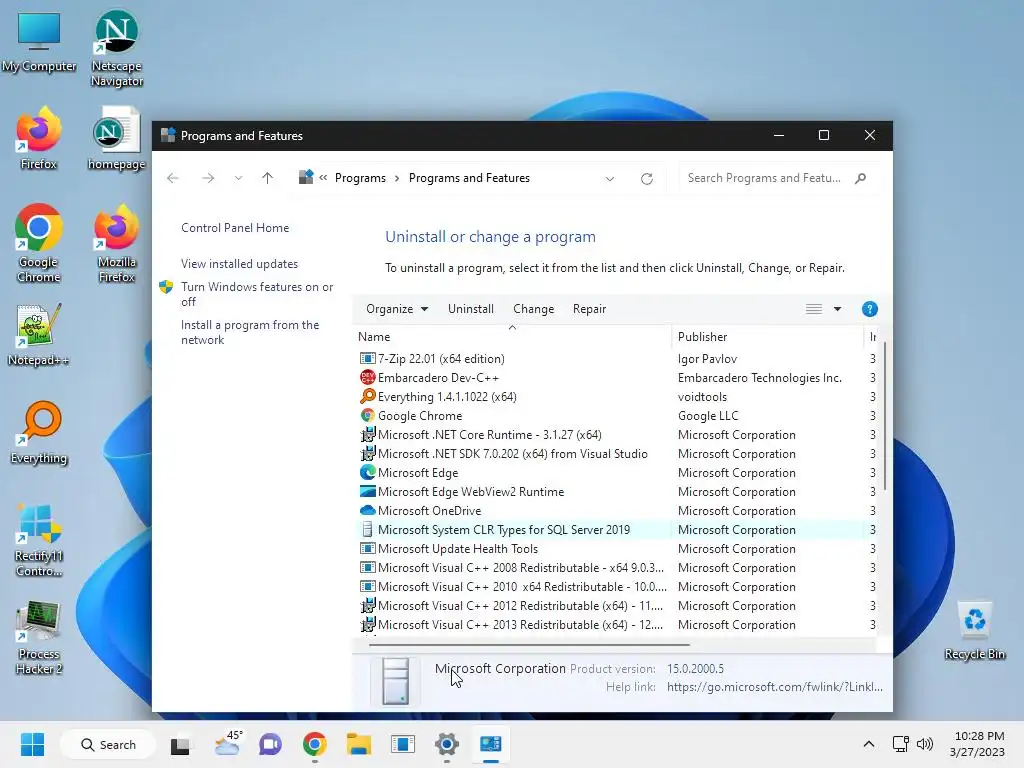Select Microsoft .NET SDK 7.0.202 entry
This screenshot has height=768, width=1024.
coord(617,453)
